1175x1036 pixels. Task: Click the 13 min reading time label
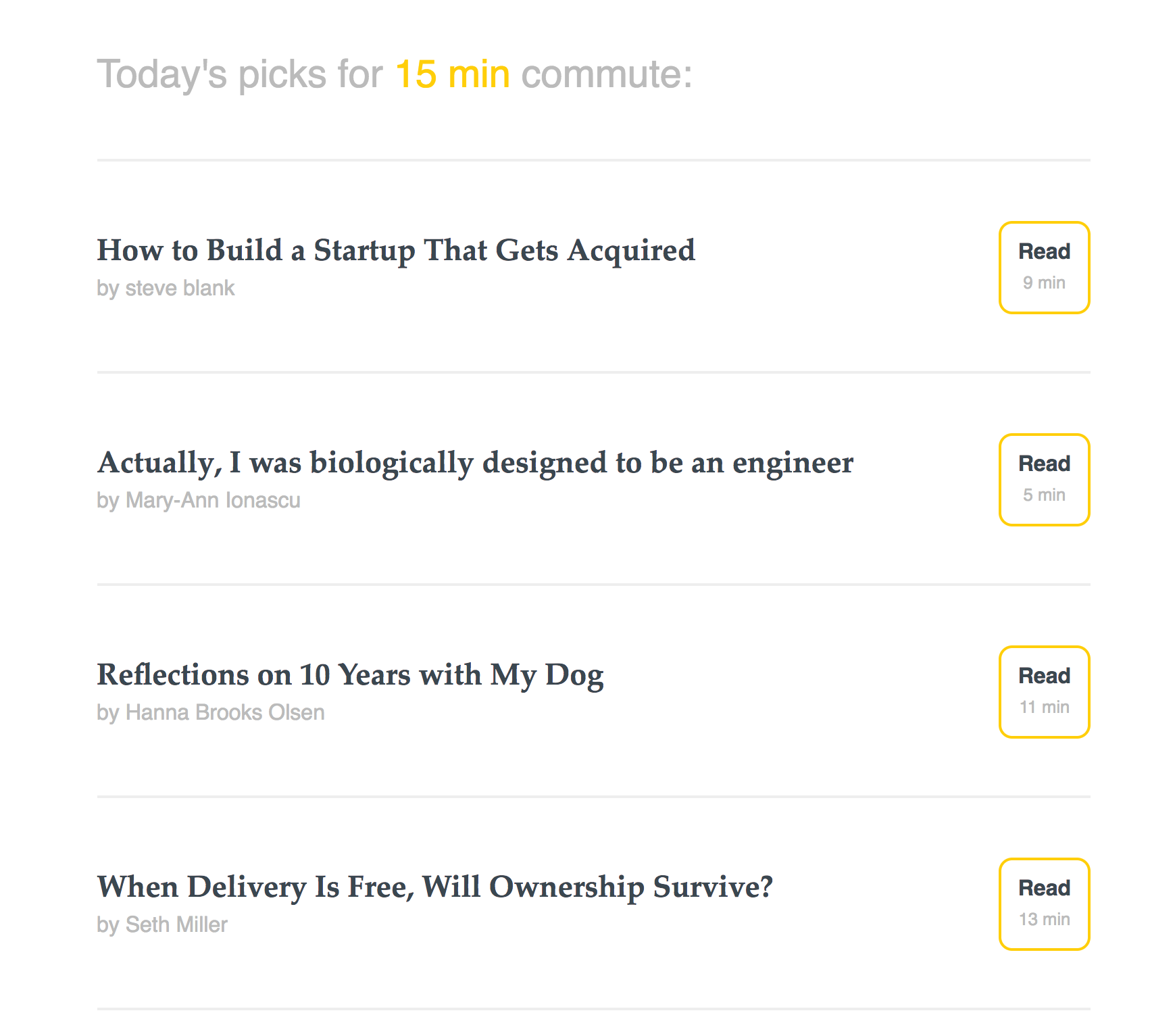click(x=1044, y=919)
